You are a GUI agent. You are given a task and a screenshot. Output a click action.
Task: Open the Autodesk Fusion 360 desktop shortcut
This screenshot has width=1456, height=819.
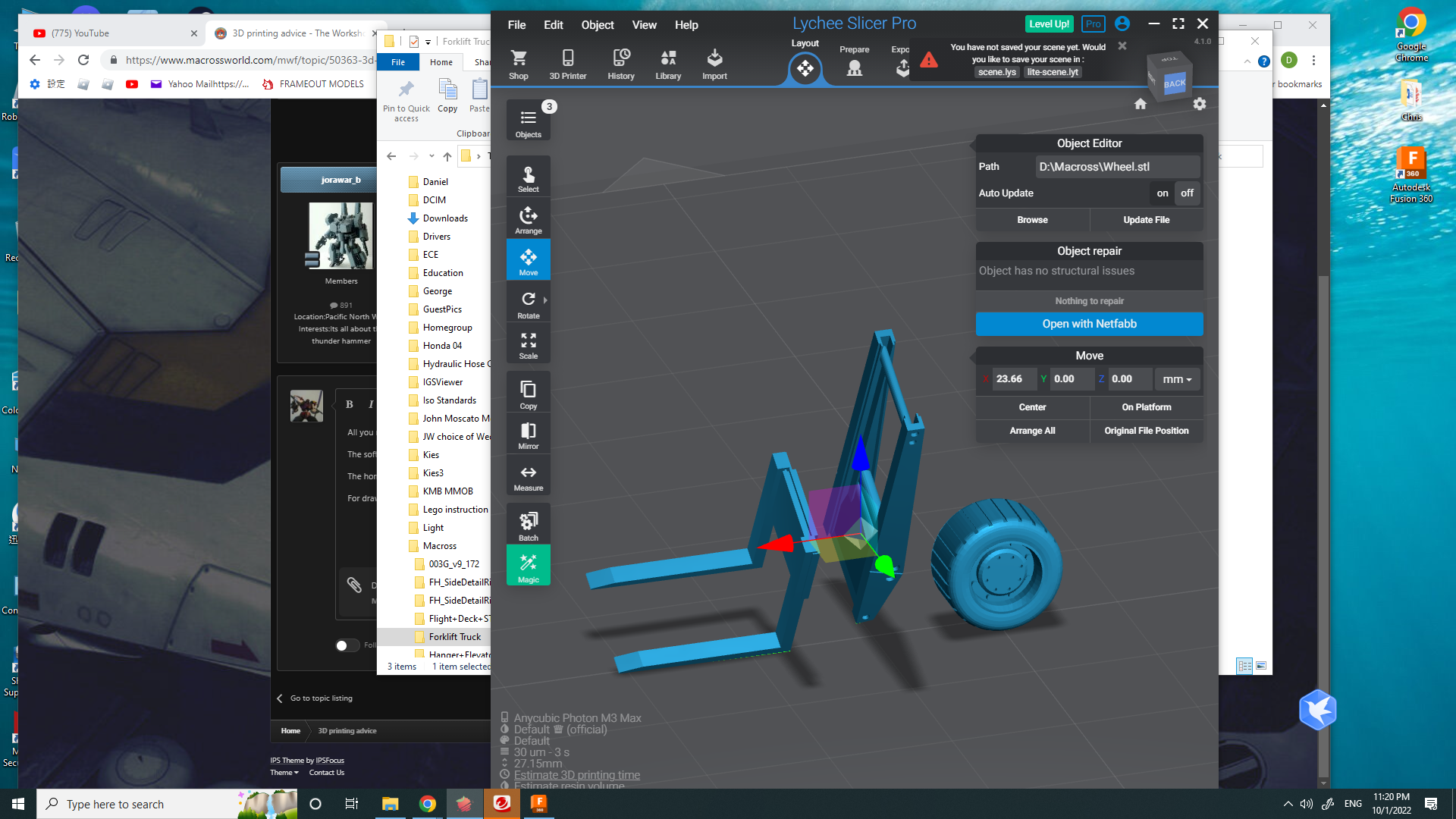[1411, 175]
